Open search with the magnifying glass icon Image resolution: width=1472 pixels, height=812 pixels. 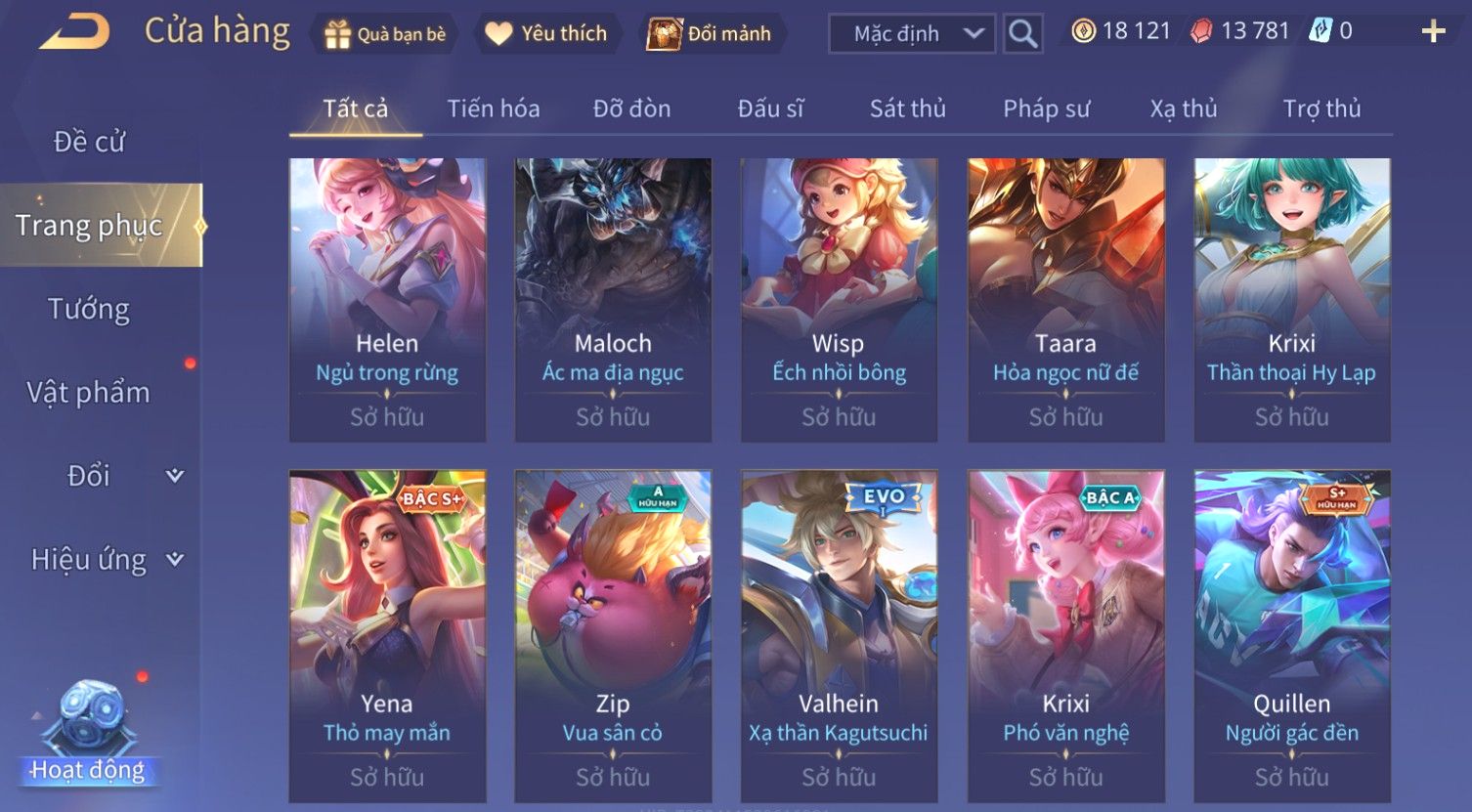click(x=1022, y=33)
